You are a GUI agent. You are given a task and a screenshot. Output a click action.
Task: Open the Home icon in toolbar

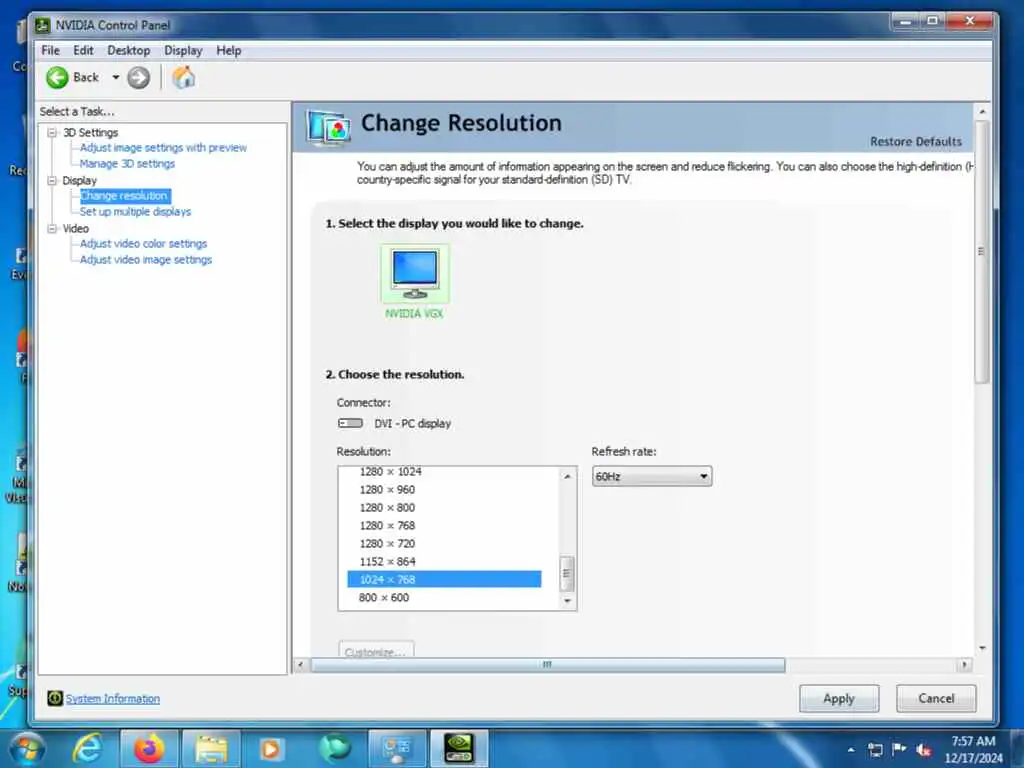184,77
